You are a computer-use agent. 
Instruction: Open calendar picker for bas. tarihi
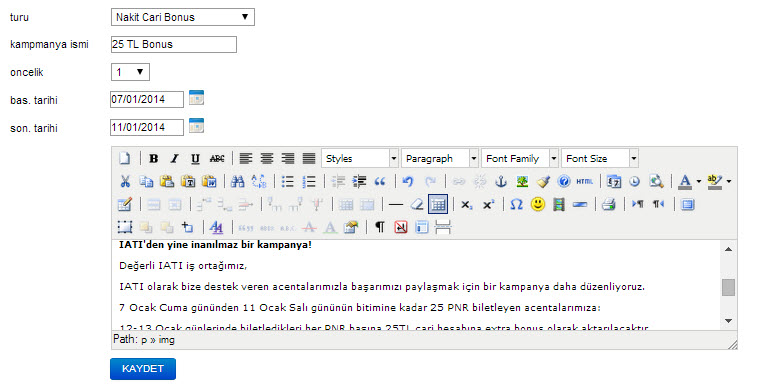tap(196, 98)
